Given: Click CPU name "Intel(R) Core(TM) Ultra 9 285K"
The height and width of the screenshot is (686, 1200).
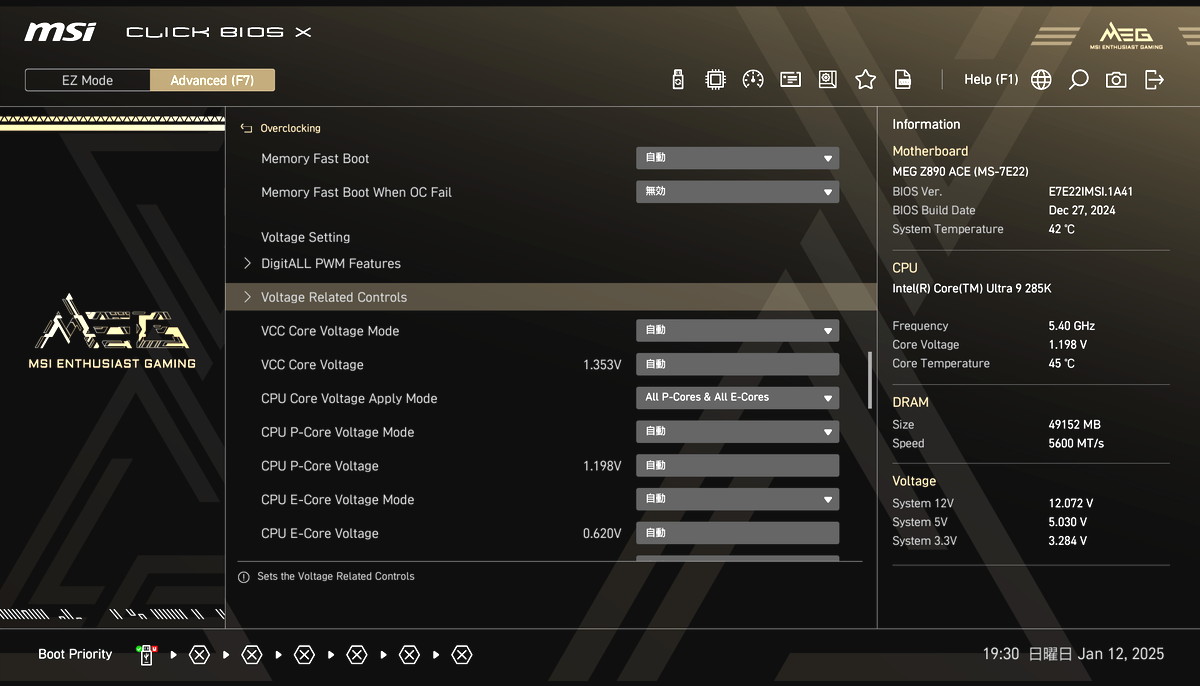Looking at the screenshot, I should (x=971, y=289).
